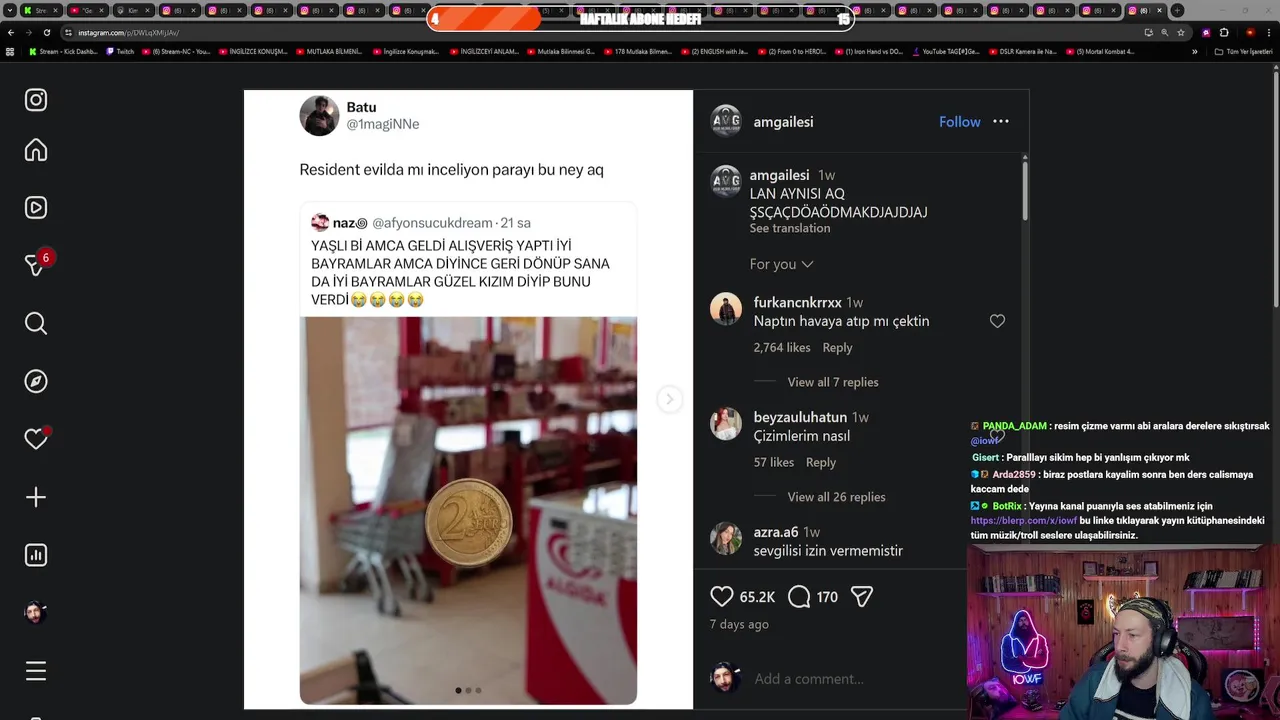Open the three-dot post options menu

tap(1001, 122)
